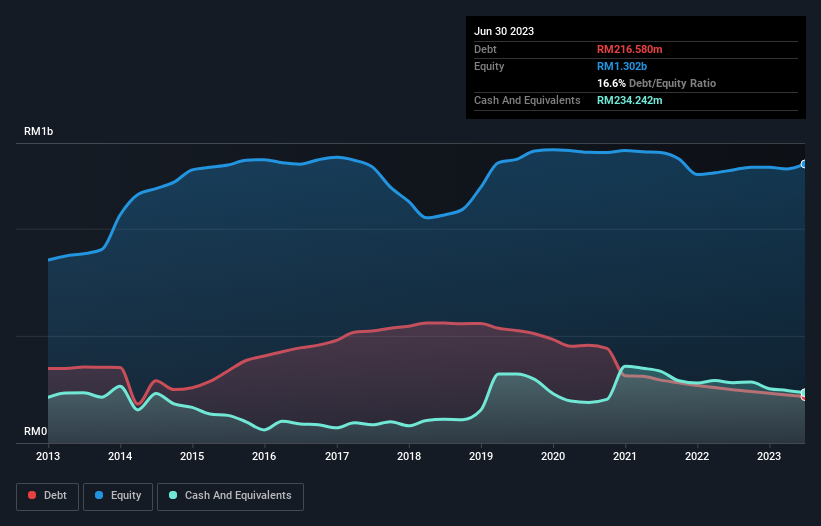Click the blue Equity endpoint marker on chart
This screenshot has width=821, height=526.
pyautogui.click(x=804, y=164)
